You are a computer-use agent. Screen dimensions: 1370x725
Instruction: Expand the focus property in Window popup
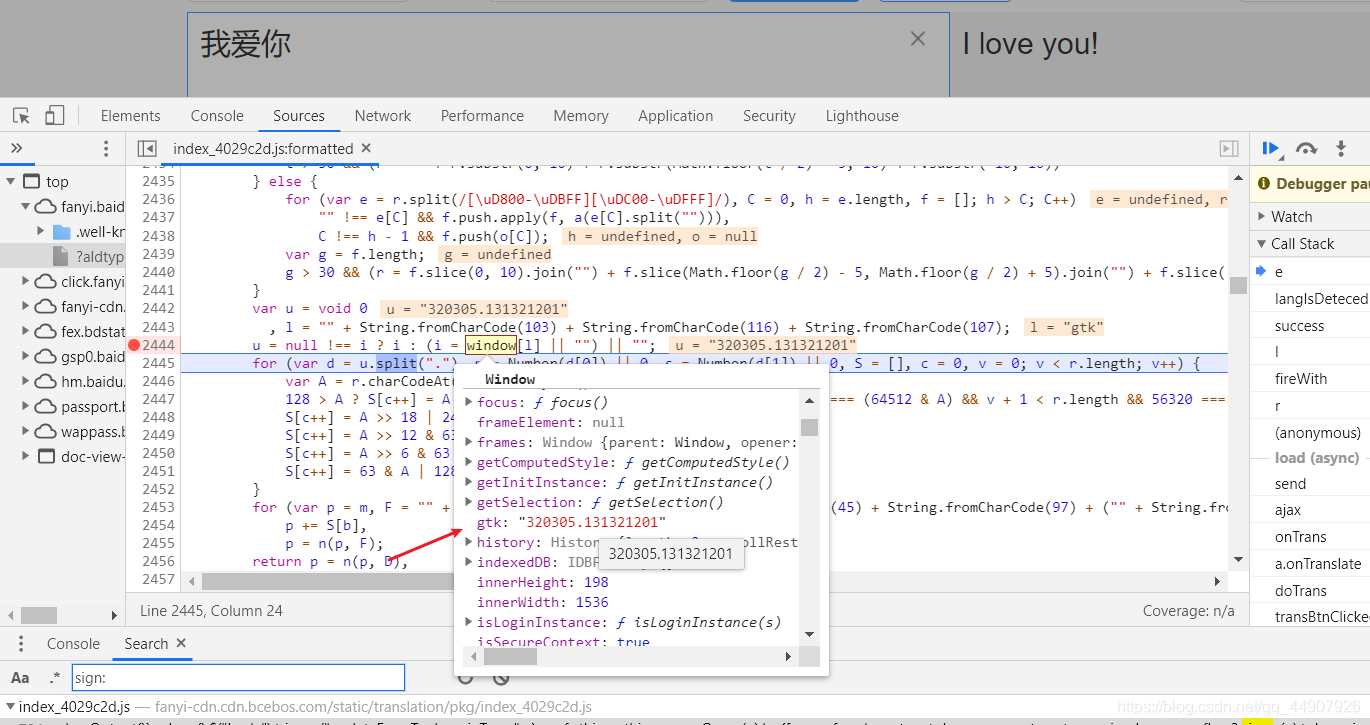coord(470,402)
